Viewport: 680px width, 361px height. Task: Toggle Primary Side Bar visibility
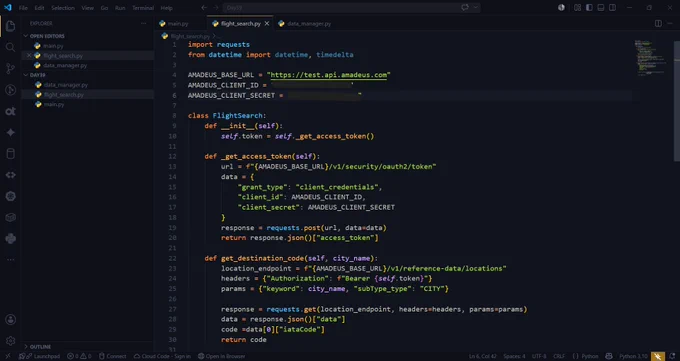coord(589,8)
